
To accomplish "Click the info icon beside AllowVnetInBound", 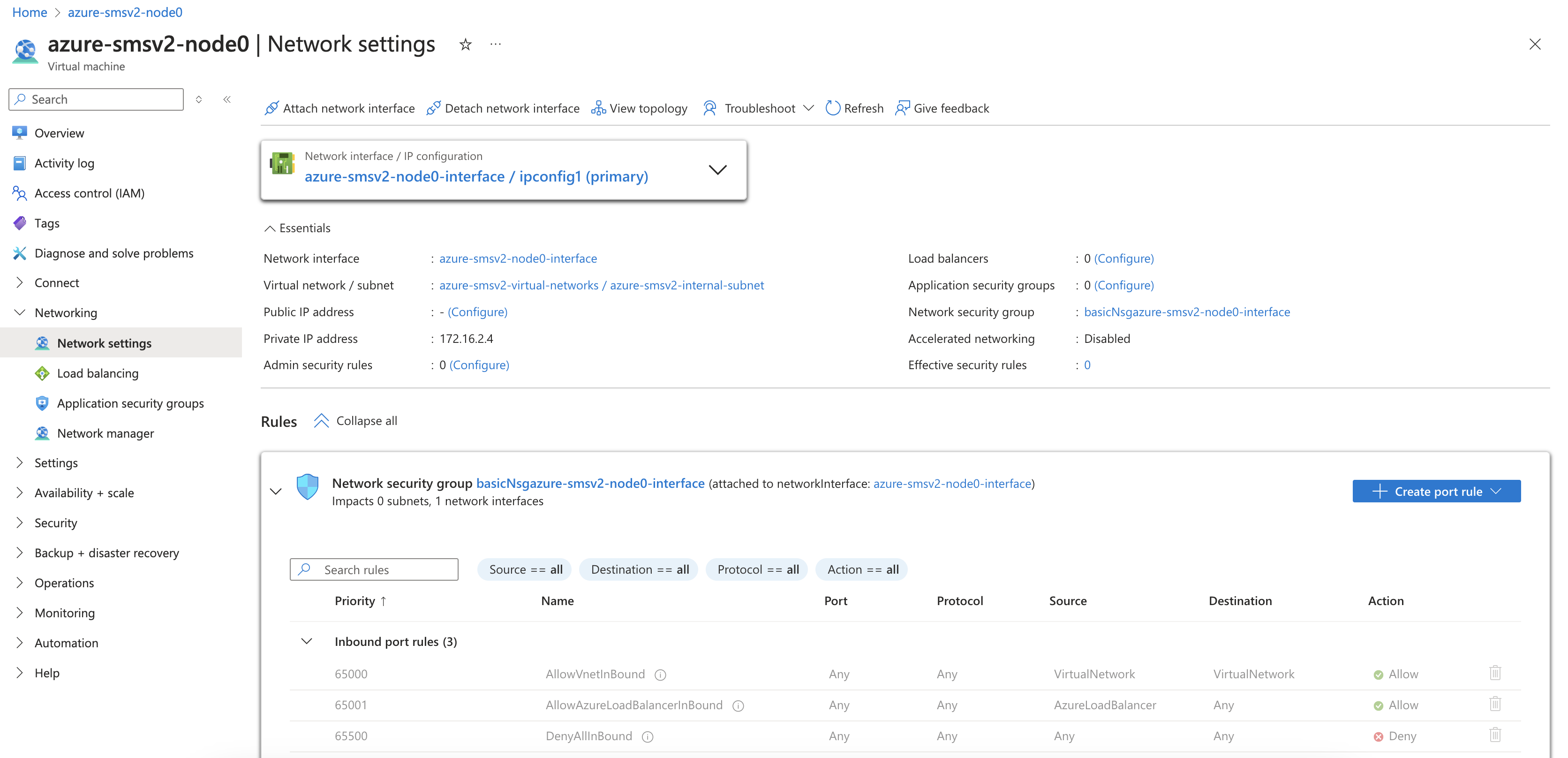I will [x=660, y=675].
